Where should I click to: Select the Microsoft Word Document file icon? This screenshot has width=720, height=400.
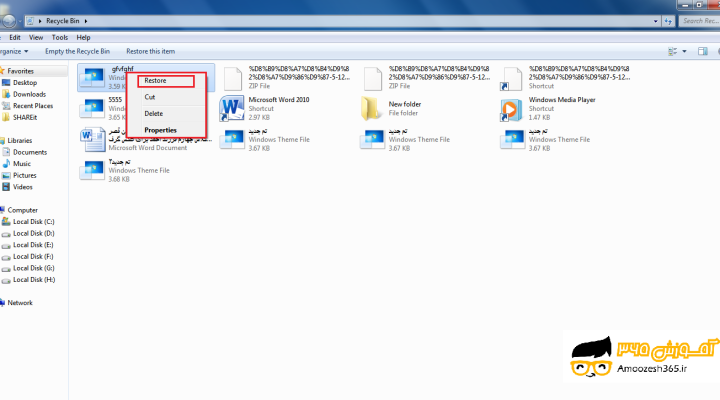(93, 140)
